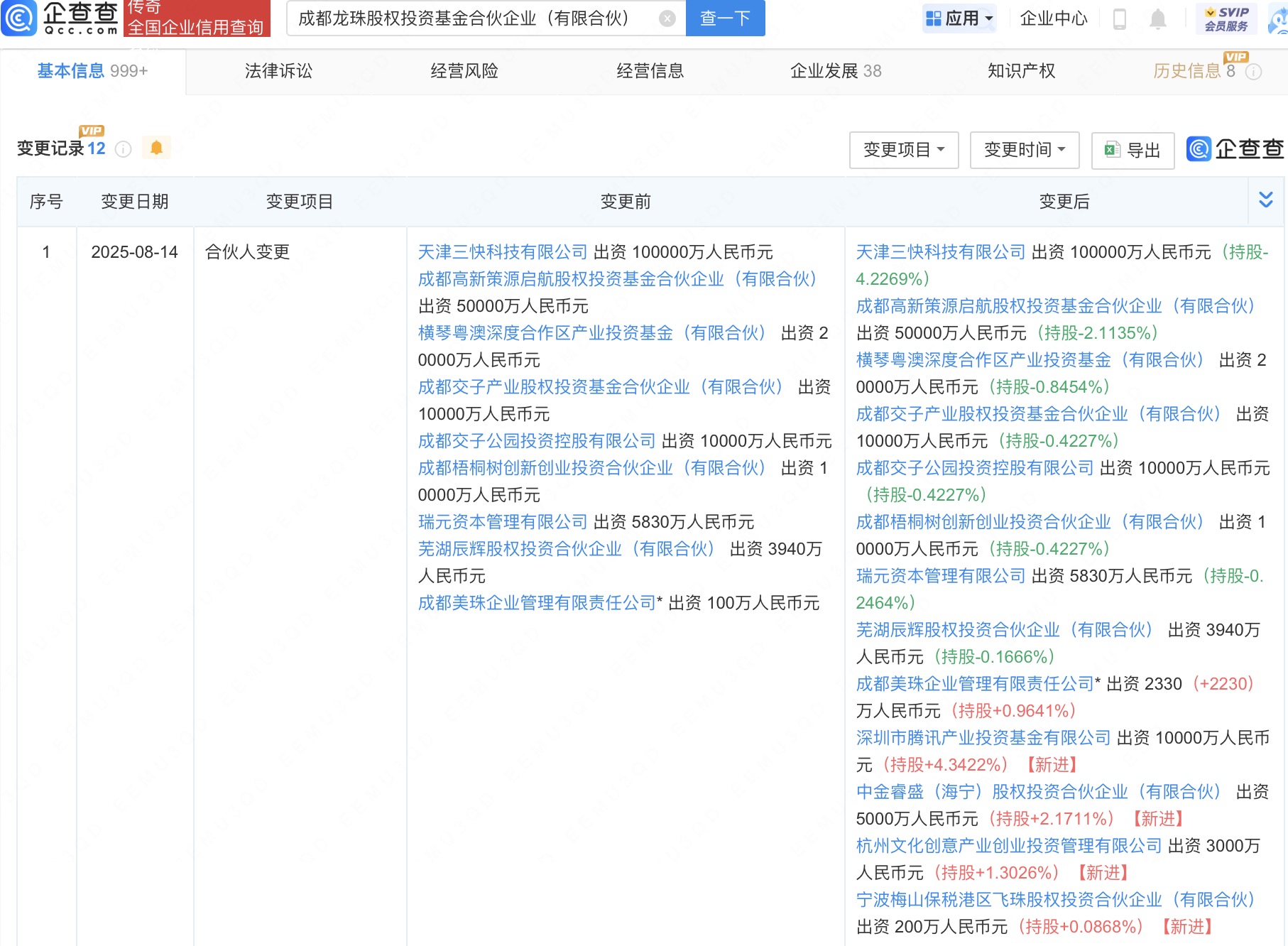Expand table with the double chevron icon
This screenshot has width=1288, height=946.
tap(1265, 200)
